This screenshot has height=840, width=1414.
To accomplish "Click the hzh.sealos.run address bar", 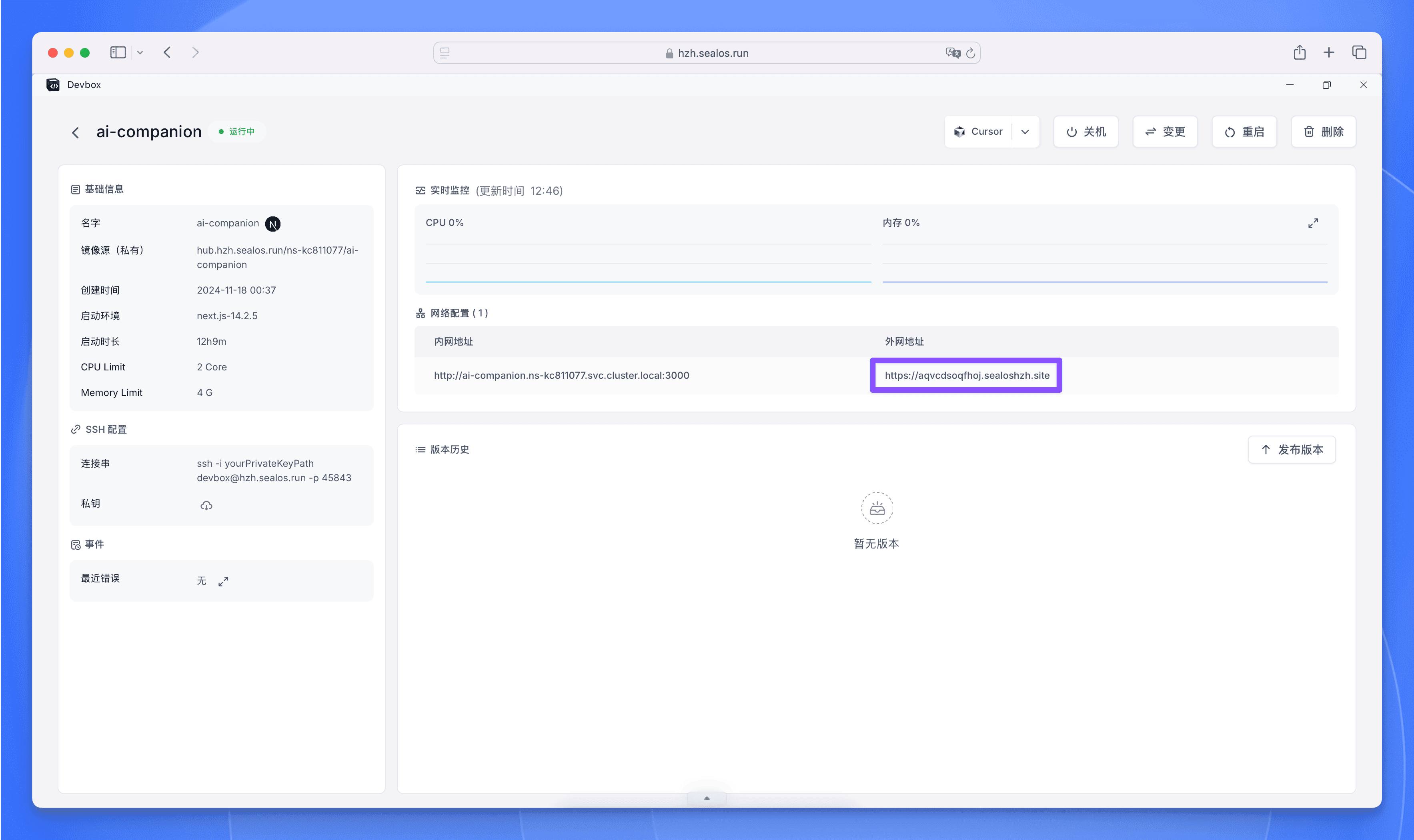I will pyautogui.click(x=707, y=53).
